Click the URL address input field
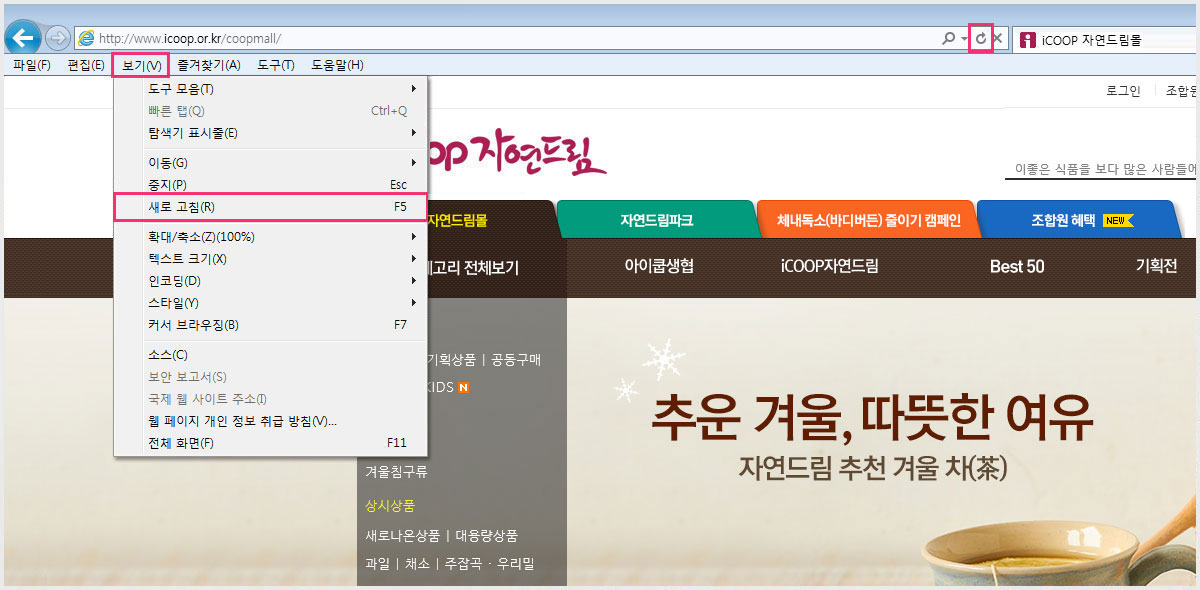Viewport: 1200px width, 590px height. click(x=500, y=38)
